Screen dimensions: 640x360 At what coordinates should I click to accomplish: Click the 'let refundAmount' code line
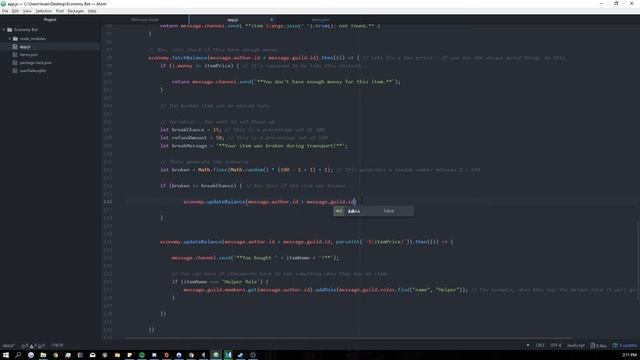coord(244,138)
